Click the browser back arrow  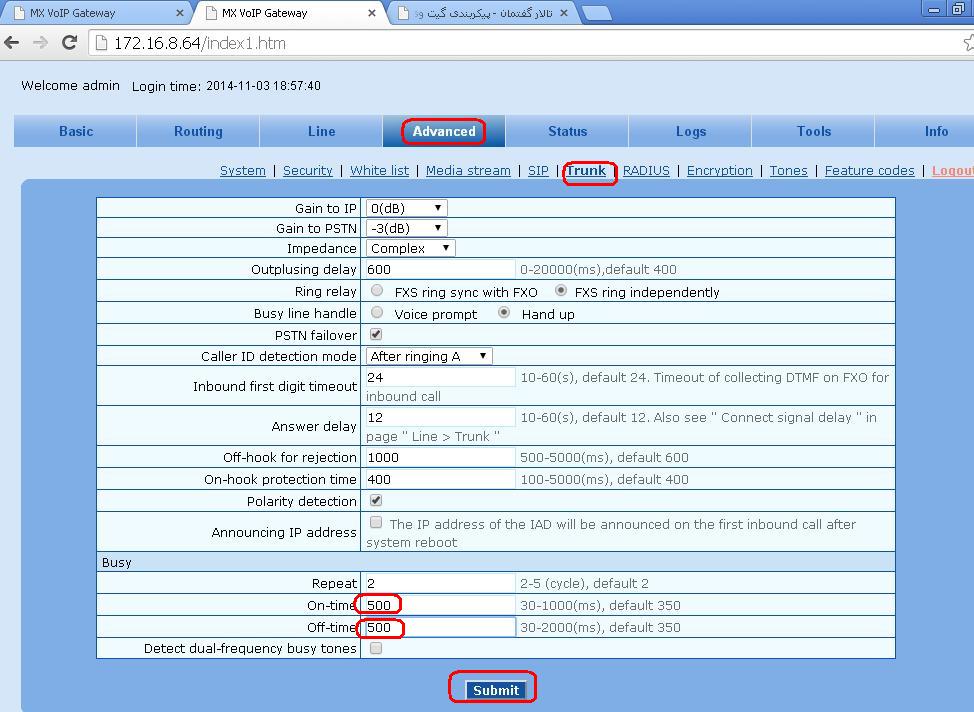coord(12,43)
